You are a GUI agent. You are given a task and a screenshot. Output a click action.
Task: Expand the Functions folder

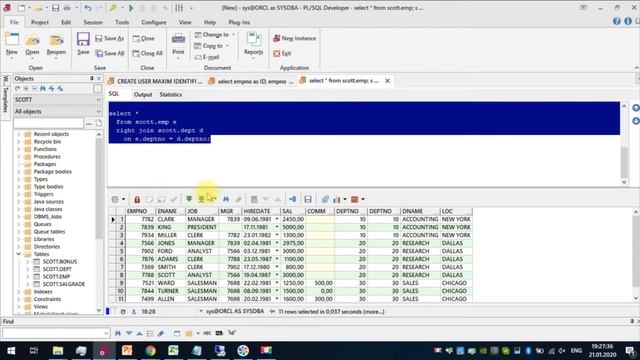coord(18,149)
